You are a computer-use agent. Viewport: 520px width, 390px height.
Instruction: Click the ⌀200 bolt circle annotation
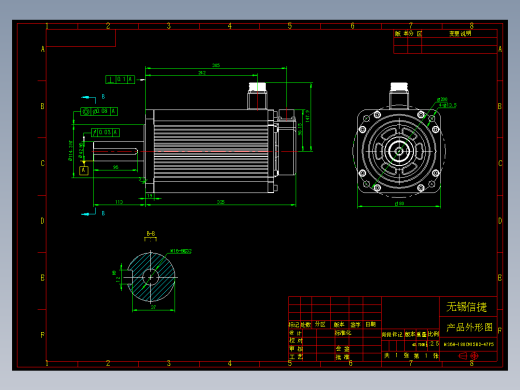tap(442, 99)
